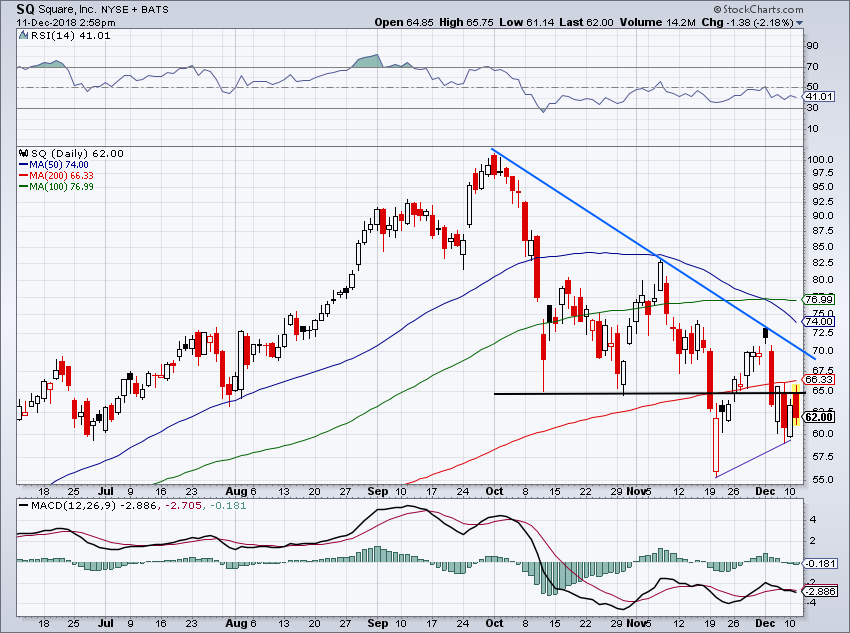
Task: Click the Dec label under price chart
Action: (765, 491)
